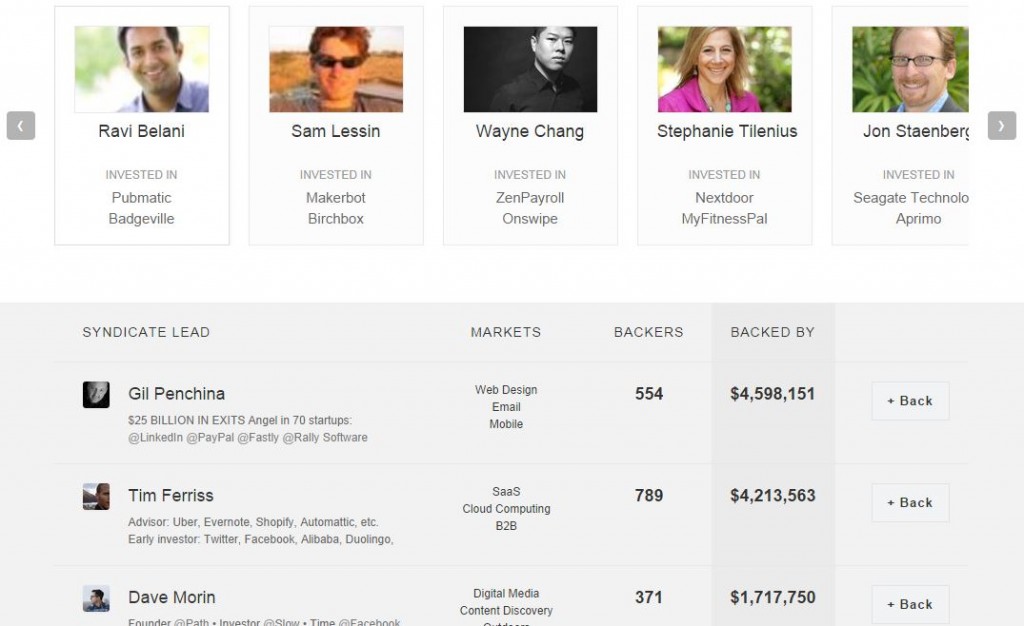Open Dave Morin's avatar picture

point(96,599)
